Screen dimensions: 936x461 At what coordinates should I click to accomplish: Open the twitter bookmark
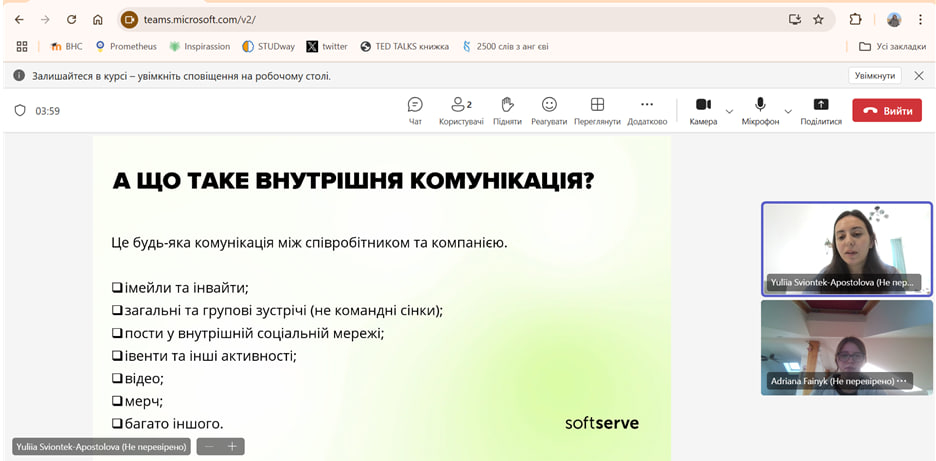pos(327,47)
